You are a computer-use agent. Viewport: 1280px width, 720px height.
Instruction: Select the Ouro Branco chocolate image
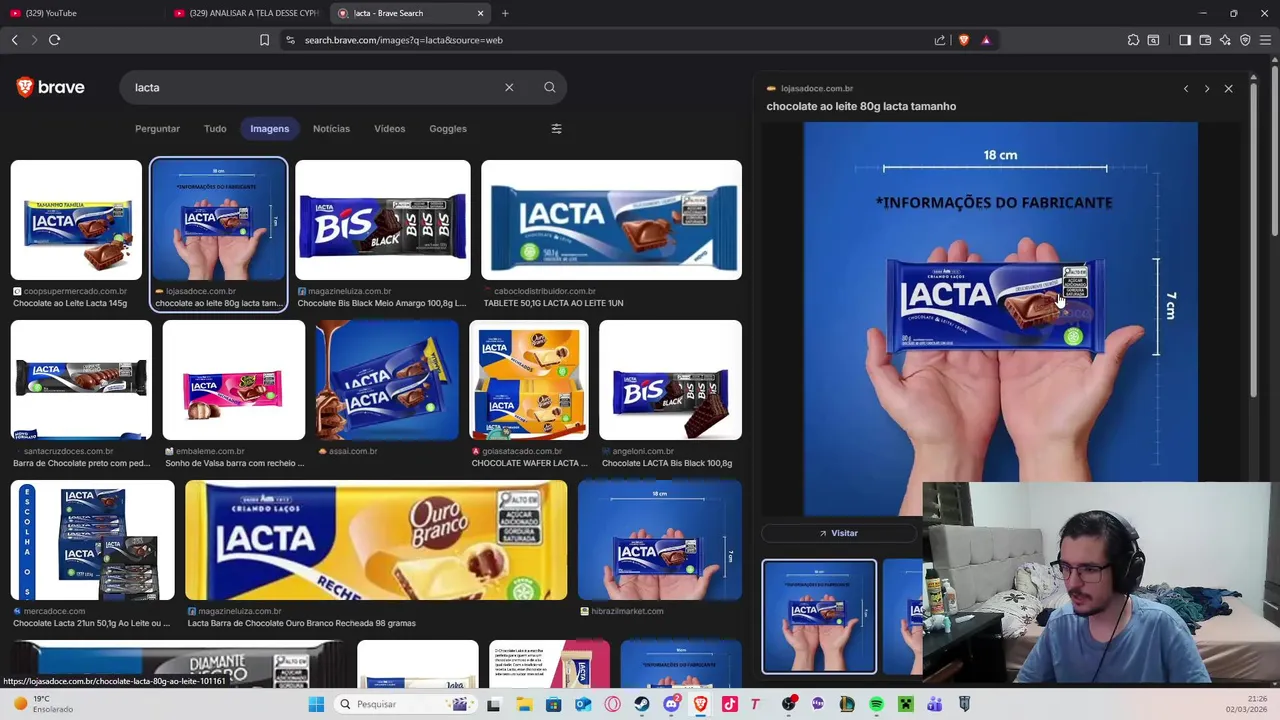pyautogui.click(x=376, y=540)
